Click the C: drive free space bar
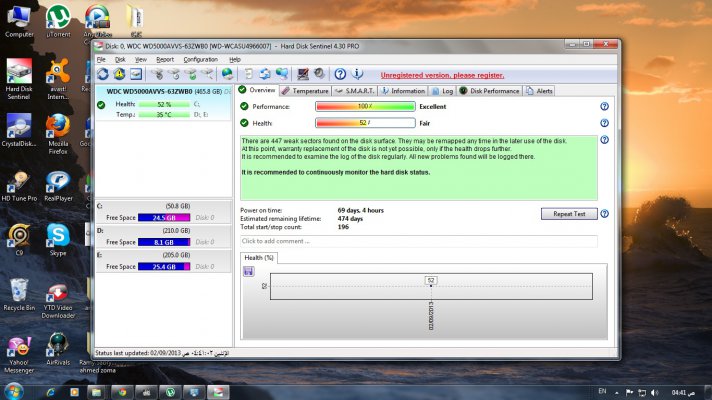Screen dimensions: 712x400 click(x=164, y=217)
